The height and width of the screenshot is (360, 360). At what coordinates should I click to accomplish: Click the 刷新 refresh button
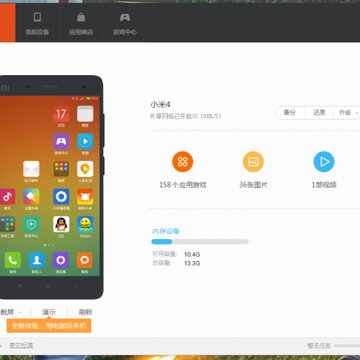(x=85, y=312)
